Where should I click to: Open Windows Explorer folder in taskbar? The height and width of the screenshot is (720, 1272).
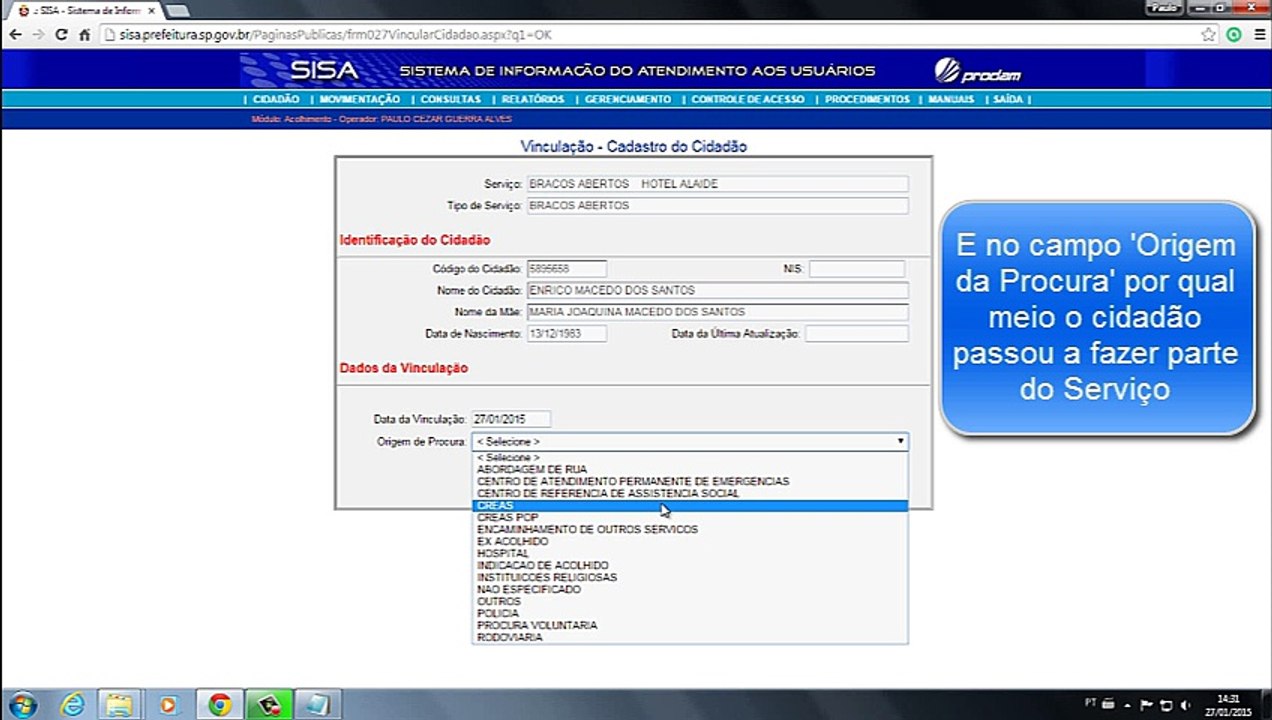120,705
